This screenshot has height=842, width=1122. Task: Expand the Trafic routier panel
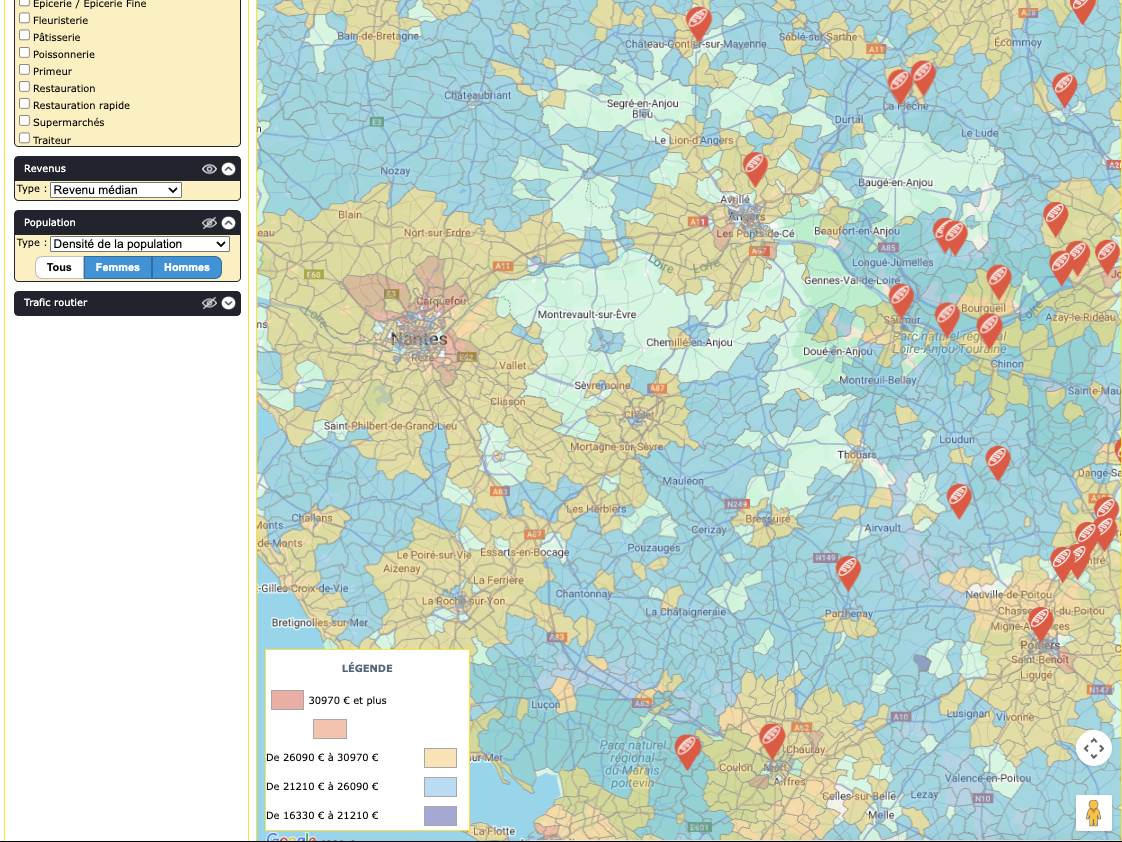click(x=228, y=303)
